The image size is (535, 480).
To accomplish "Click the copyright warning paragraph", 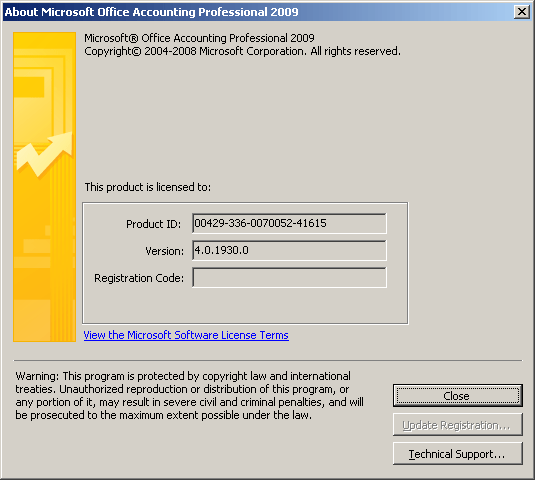I will [189, 396].
